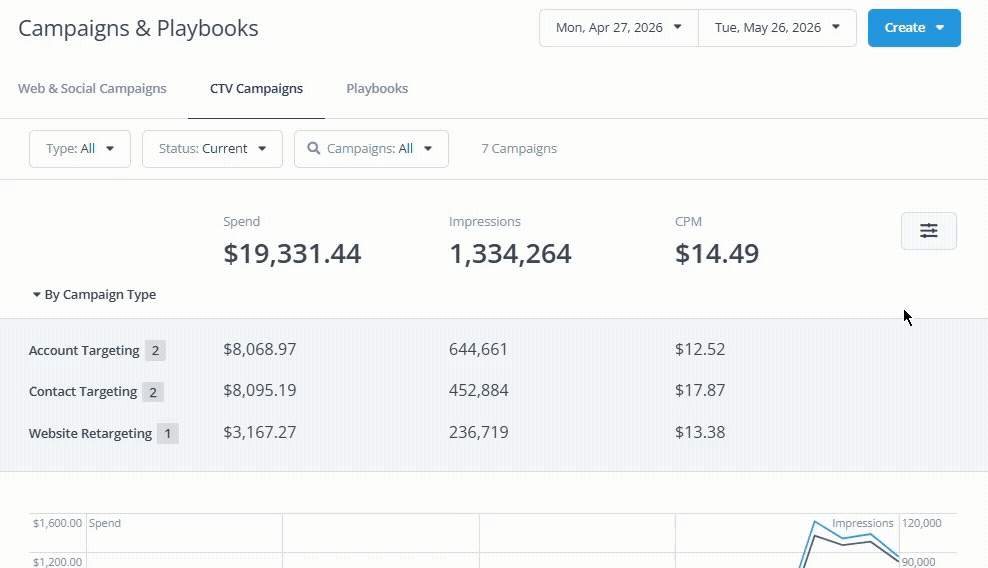Select the CTV Campaigns tab
This screenshot has height=568, width=988.
tap(256, 88)
